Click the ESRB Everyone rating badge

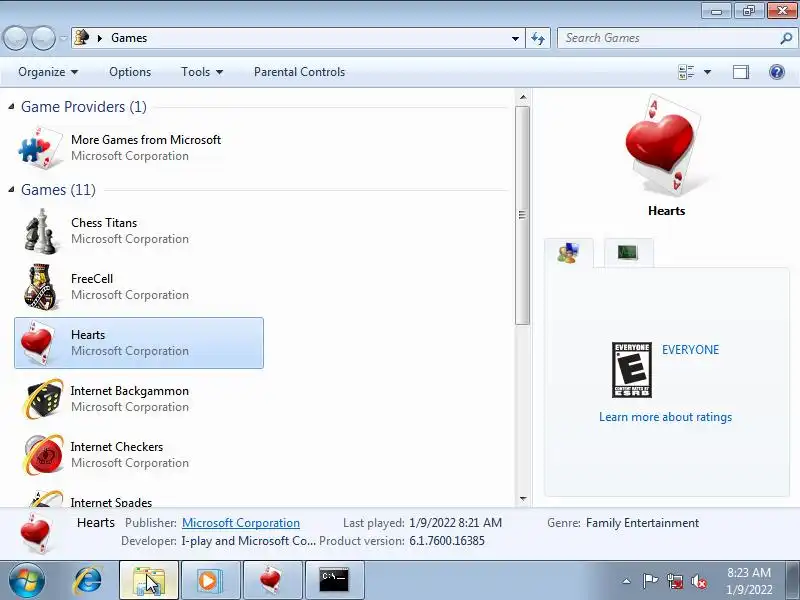[x=632, y=370]
